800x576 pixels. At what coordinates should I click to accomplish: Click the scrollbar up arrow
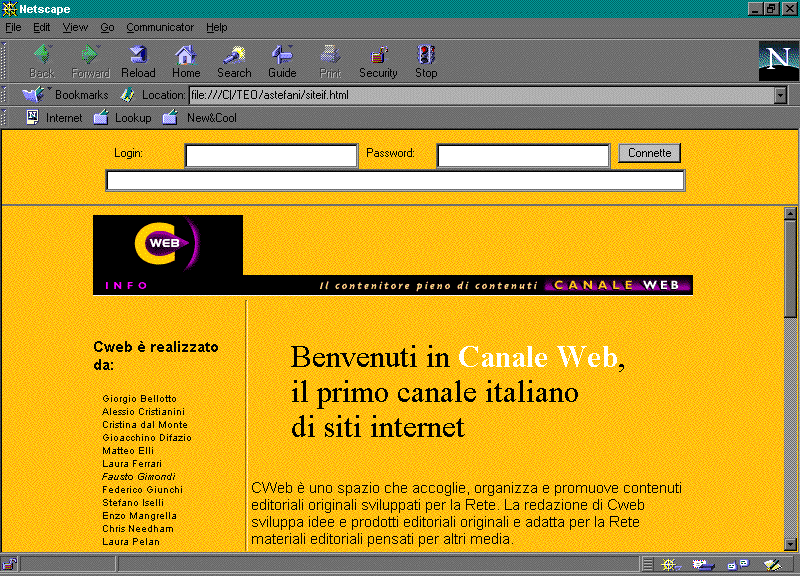pos(790,213)
